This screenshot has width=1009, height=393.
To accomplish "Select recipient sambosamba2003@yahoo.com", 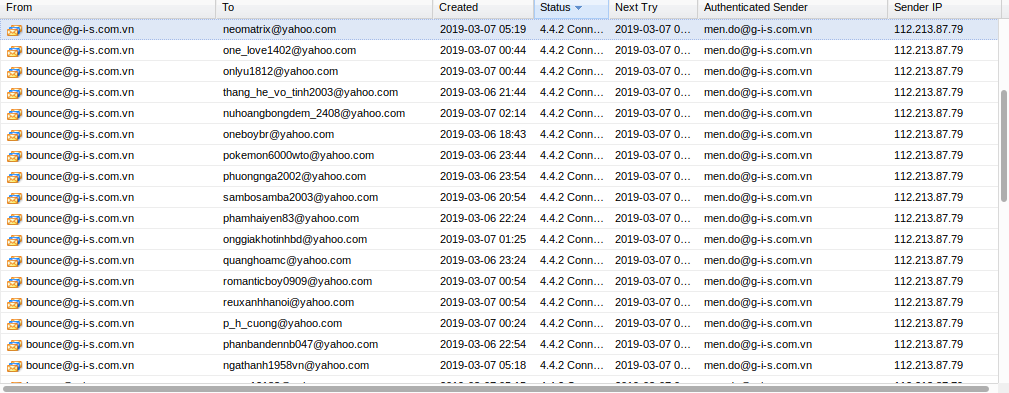I will click(301, 197).
